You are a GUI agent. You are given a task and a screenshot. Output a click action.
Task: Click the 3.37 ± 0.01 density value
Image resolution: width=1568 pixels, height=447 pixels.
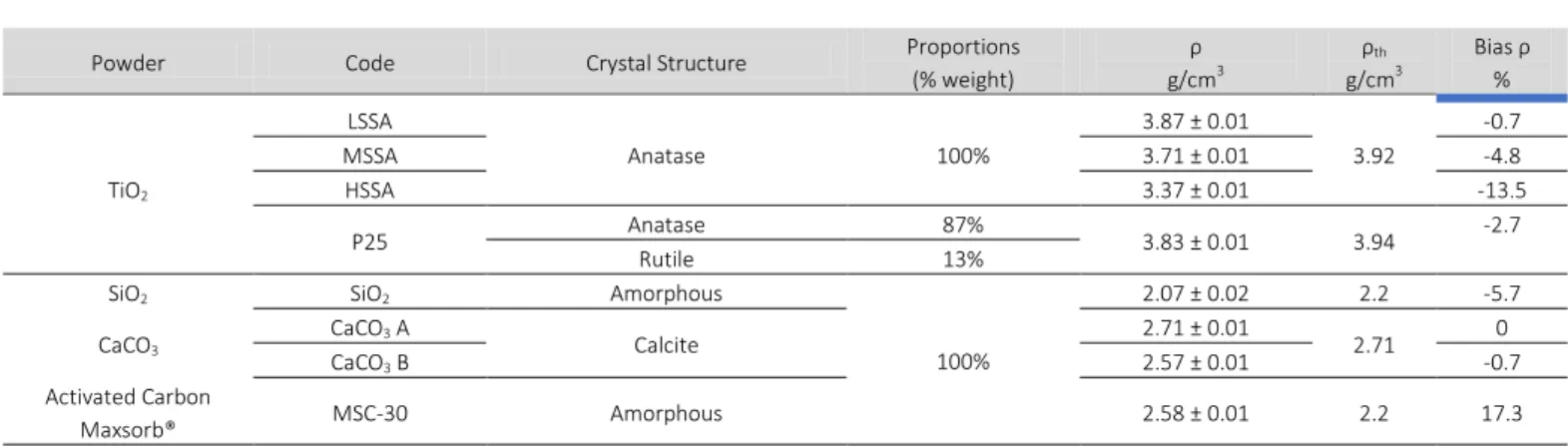[x=1195, y=190]
